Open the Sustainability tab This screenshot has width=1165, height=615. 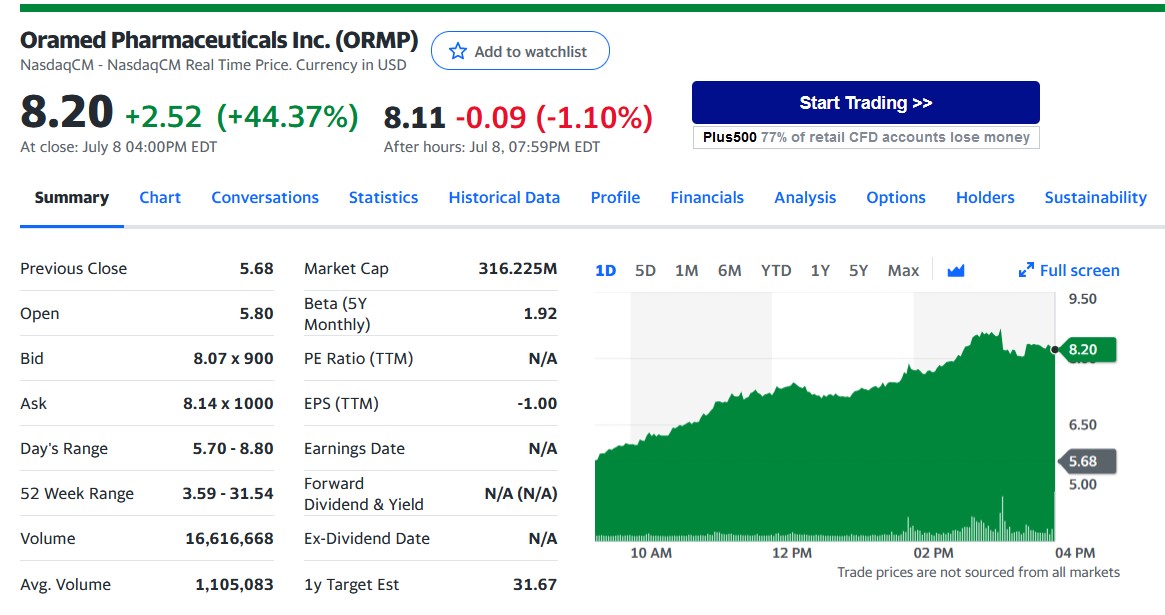(1095, 197)
